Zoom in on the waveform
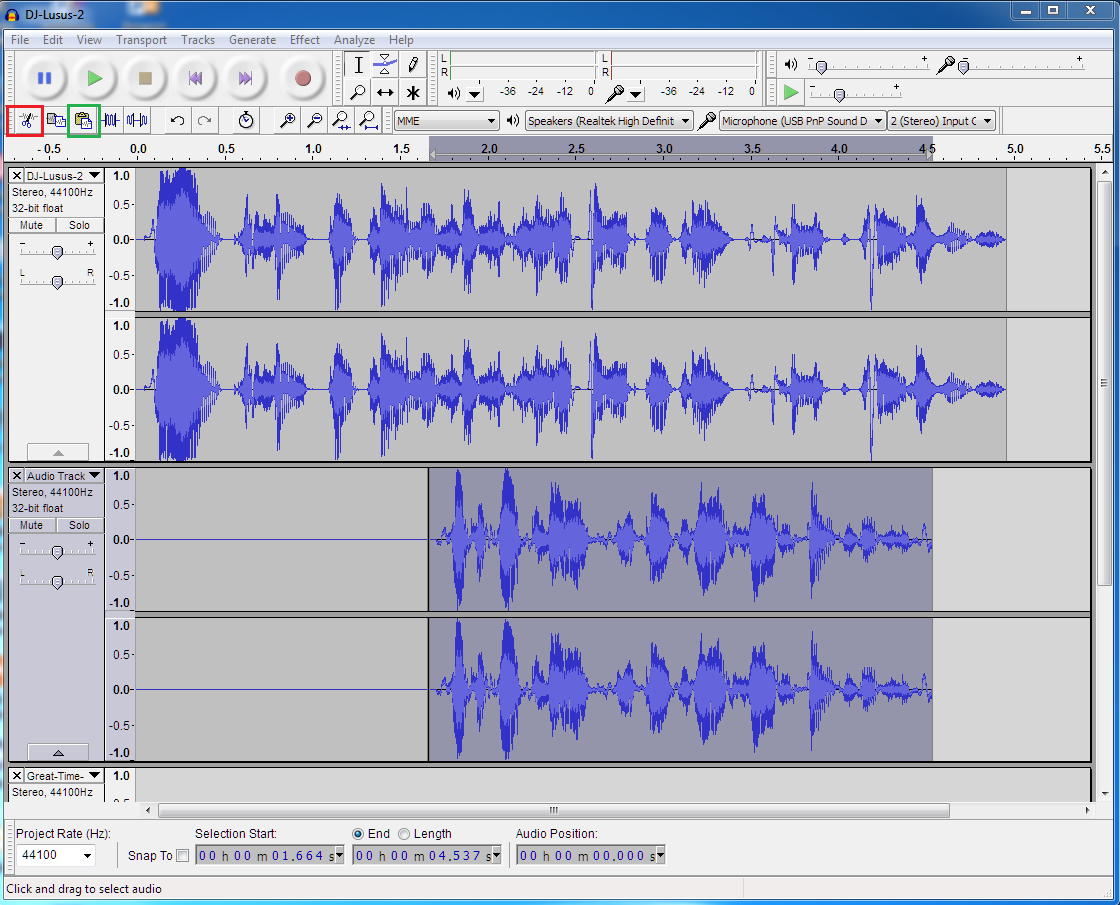The image size is (1120, 905). tap(288, 120)
